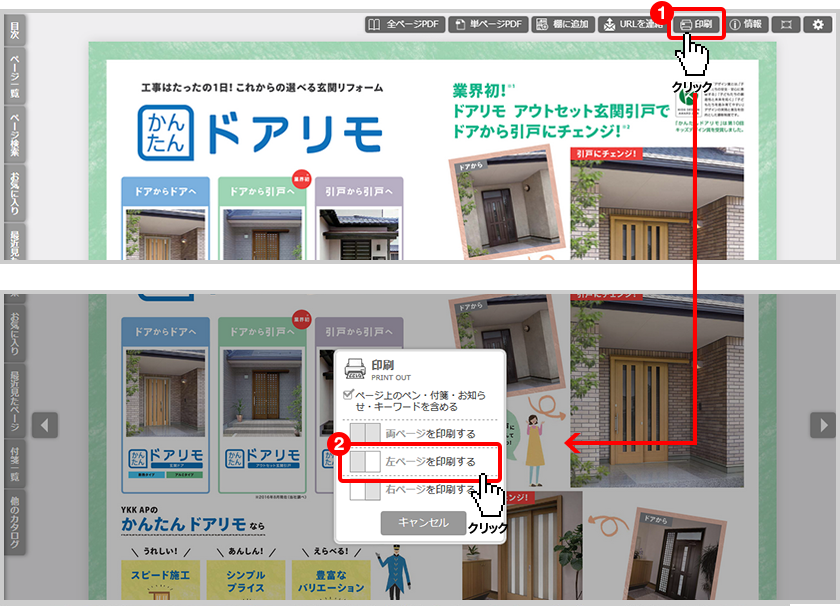
Task: Open the 全ページPDF download
Action: tap(401, 24)
